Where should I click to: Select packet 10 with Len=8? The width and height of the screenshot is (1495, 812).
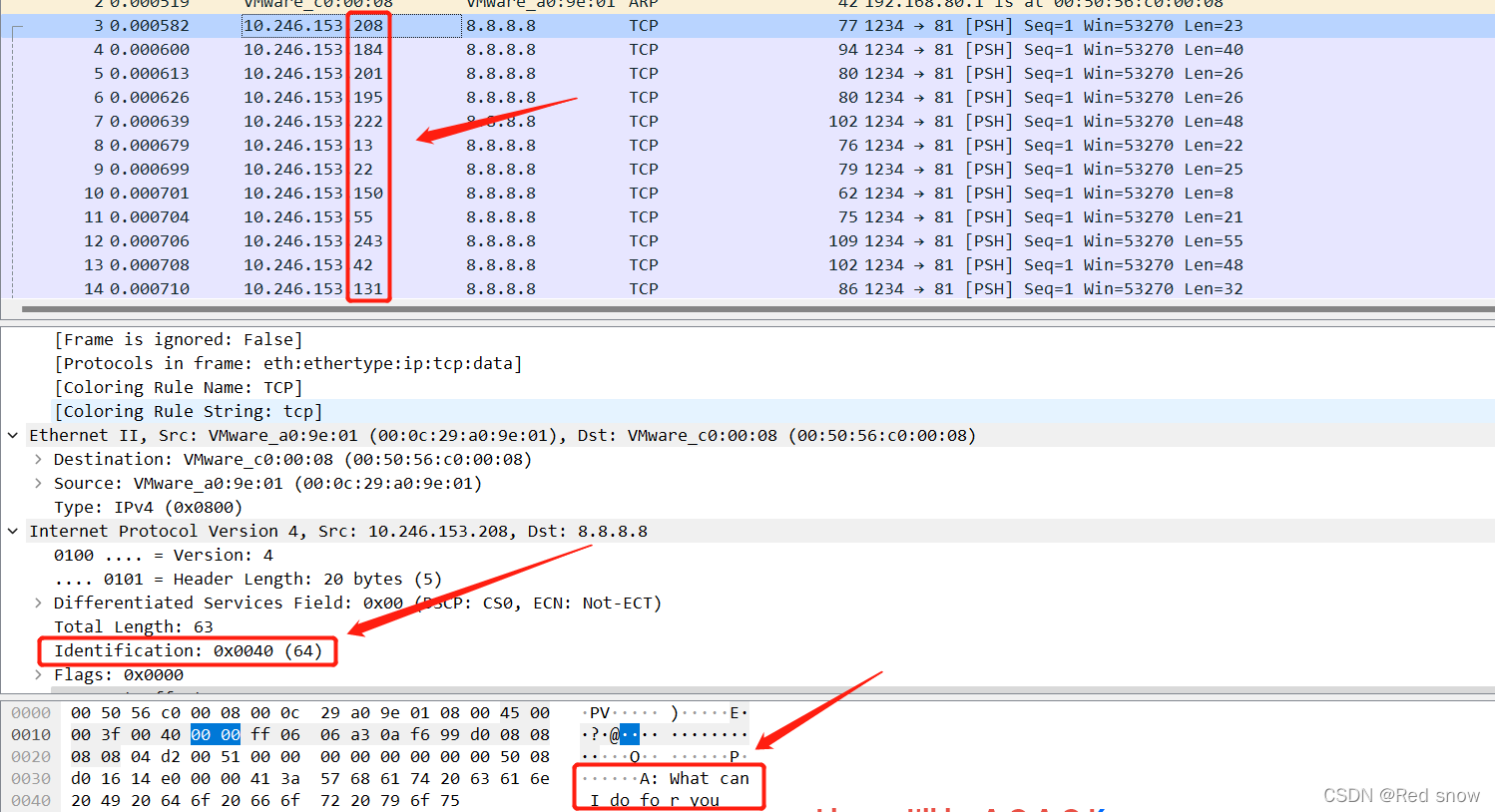747,194
